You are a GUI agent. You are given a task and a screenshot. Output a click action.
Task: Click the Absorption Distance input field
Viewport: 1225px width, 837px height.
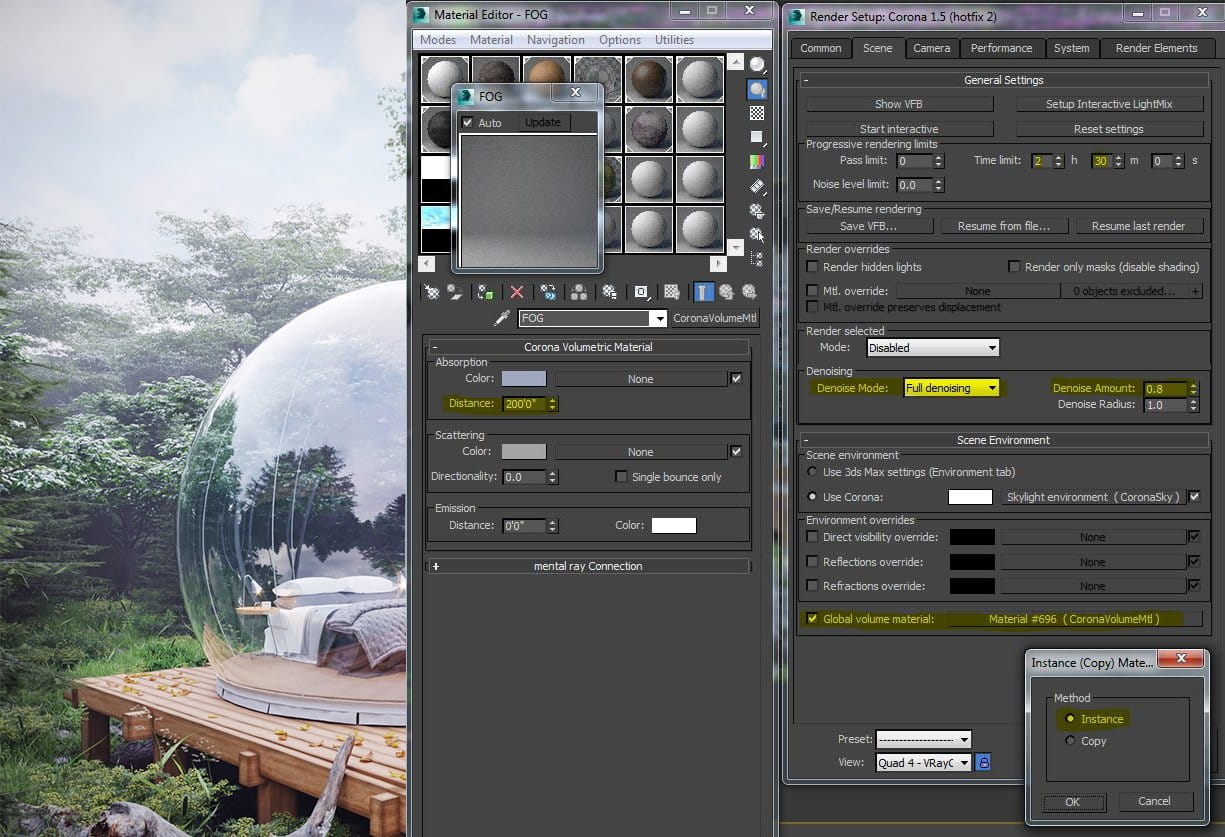coord(524,404)
